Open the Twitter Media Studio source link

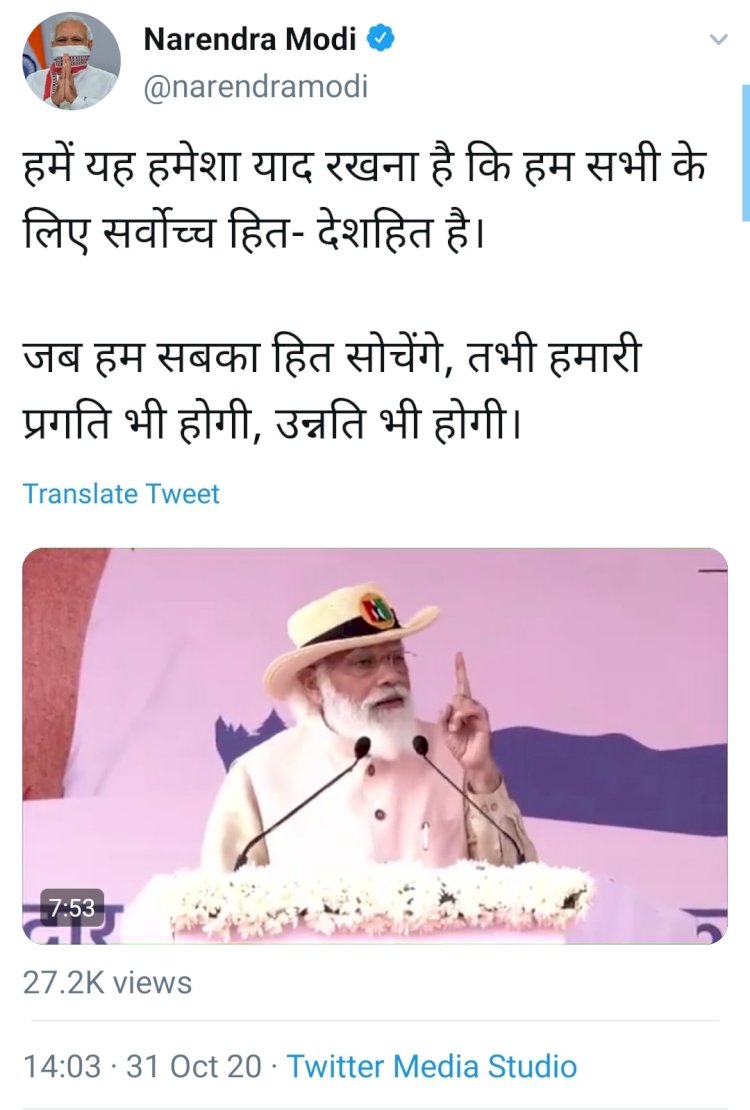click(431, 1066)
